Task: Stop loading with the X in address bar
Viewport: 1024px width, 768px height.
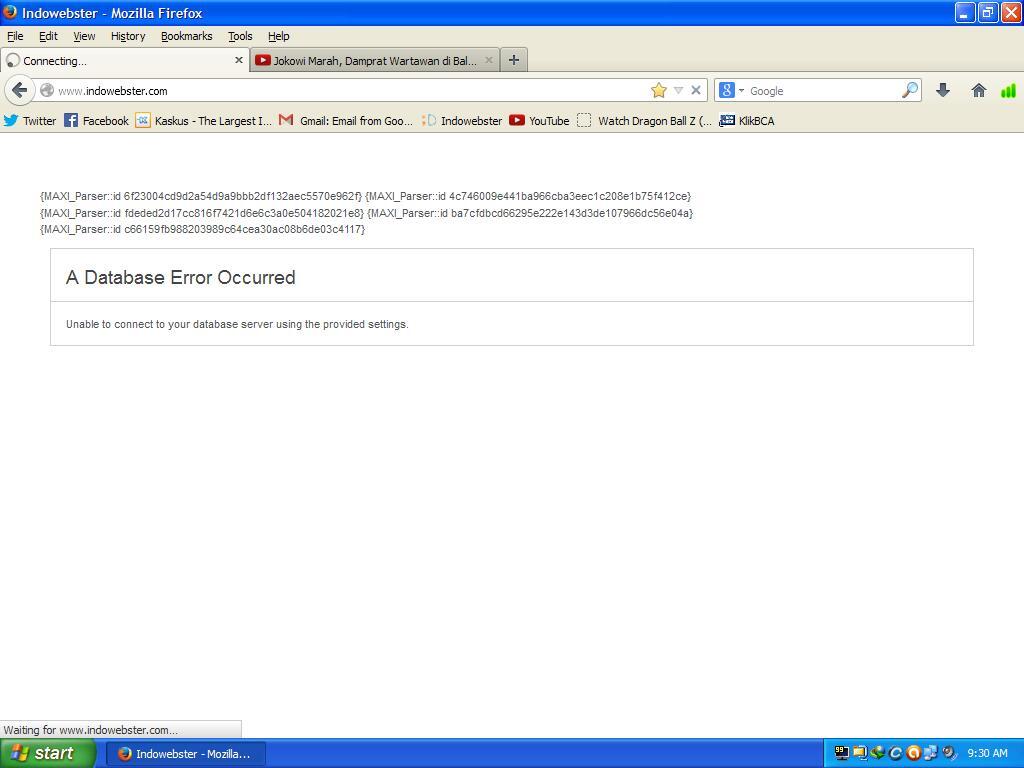Action: pos(696,90)
